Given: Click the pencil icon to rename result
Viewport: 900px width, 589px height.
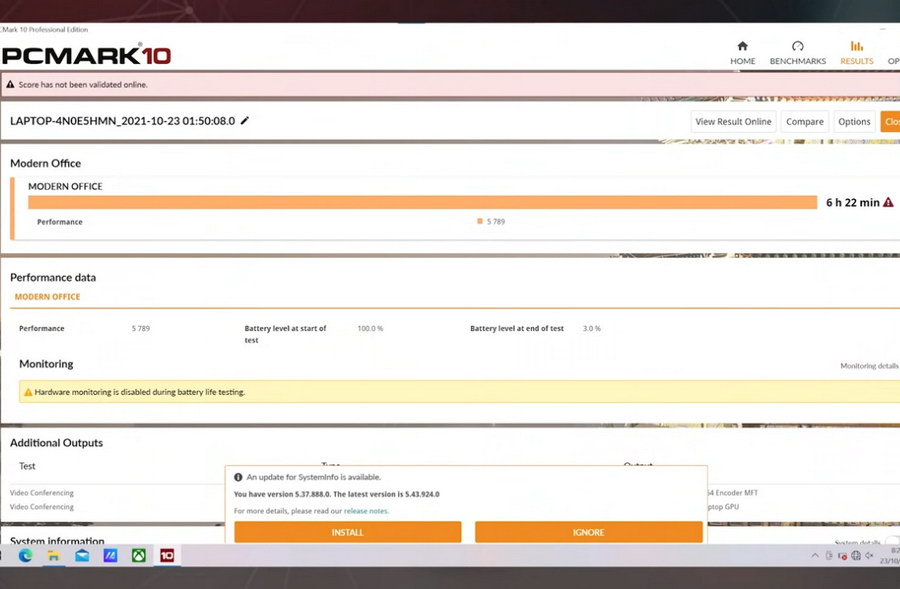Looking at the screenshot, I should click(x=245, y=121).
